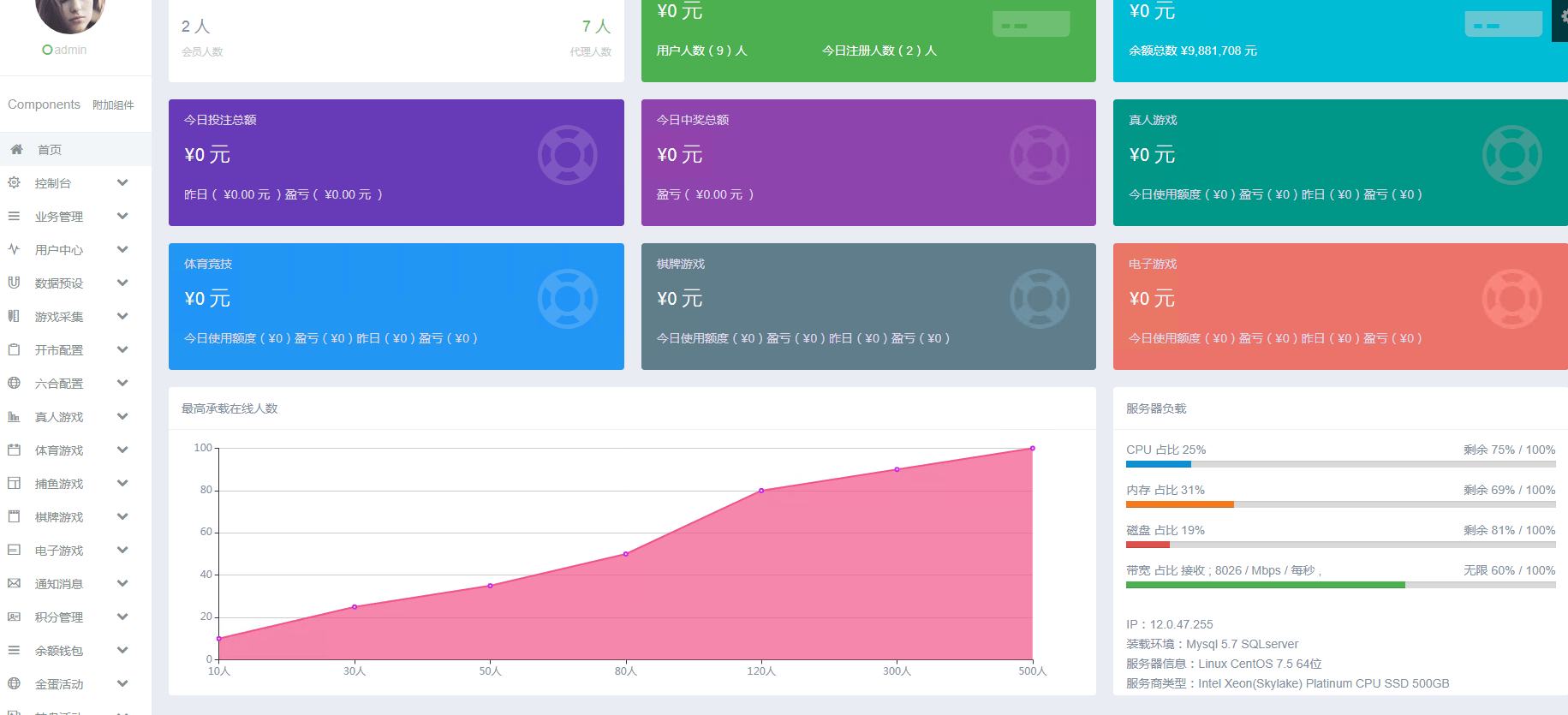Open settings gear at top right edge
1568x715 pixels.
tap(1562, 15)
